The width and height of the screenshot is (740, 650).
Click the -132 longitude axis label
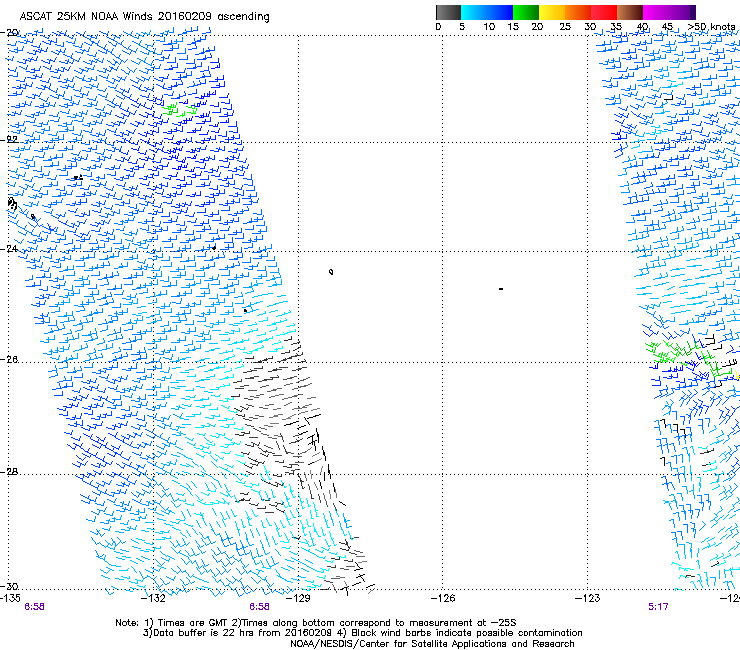(154, 599)
